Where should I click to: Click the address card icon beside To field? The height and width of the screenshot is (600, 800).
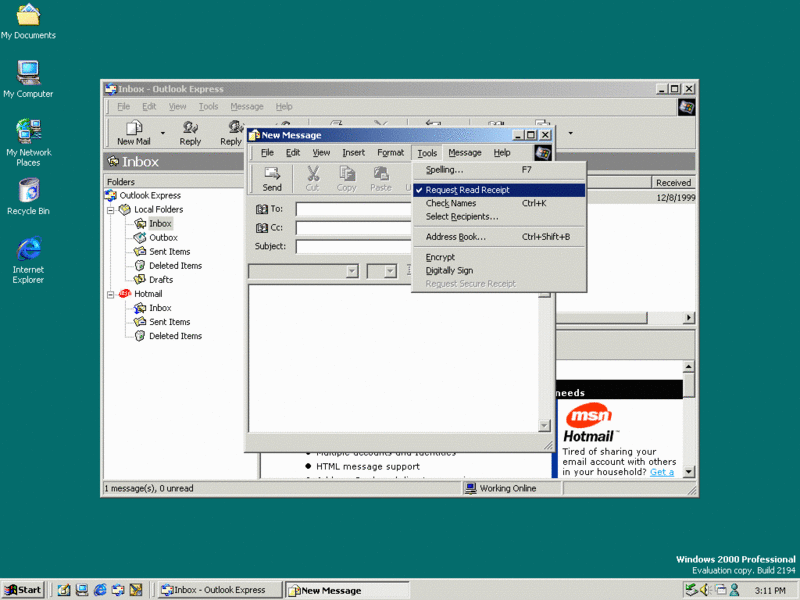pyautogui.click(x=261, y=209)
